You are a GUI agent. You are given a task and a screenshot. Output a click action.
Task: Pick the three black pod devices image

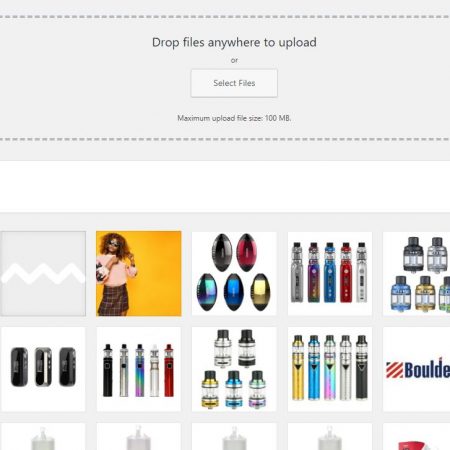pyautogui.click(x=43, y=369)
